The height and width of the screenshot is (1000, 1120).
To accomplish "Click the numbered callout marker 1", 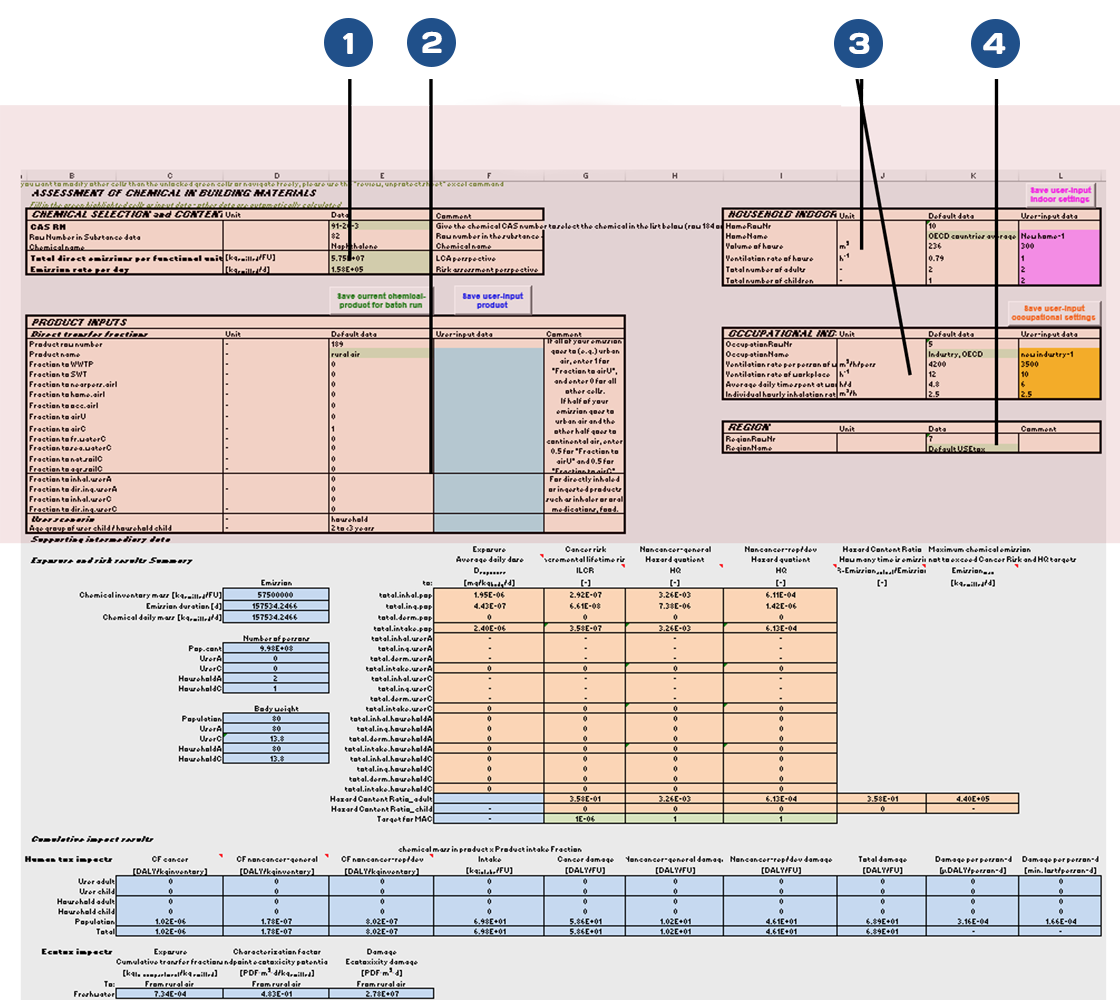I will click(x=348, y=43).
